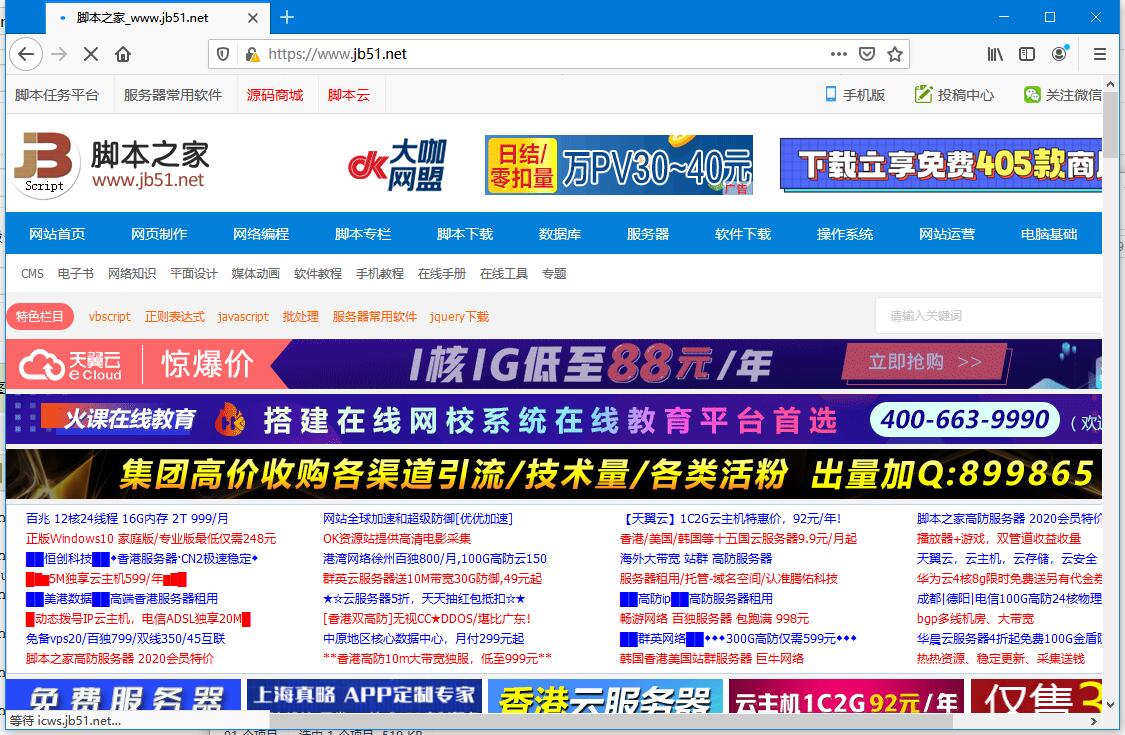Click the 日结零扣量 万PV ad banner

tap(618, 165)
